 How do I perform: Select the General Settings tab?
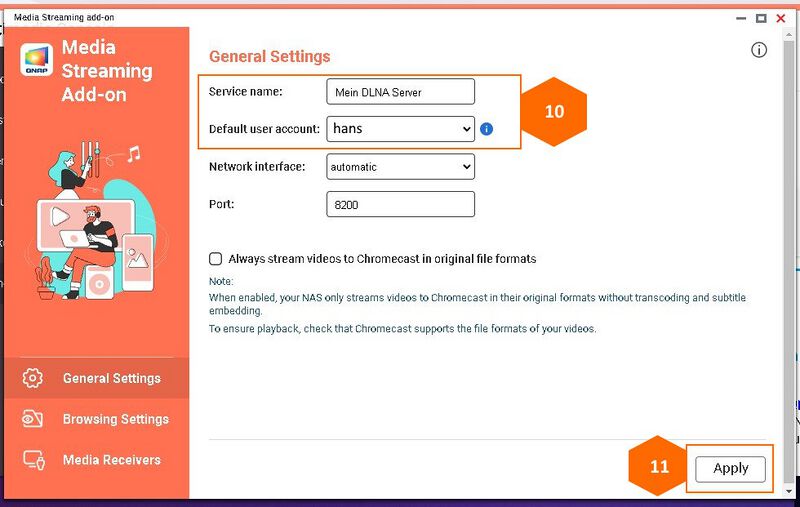tap(97, 378)
